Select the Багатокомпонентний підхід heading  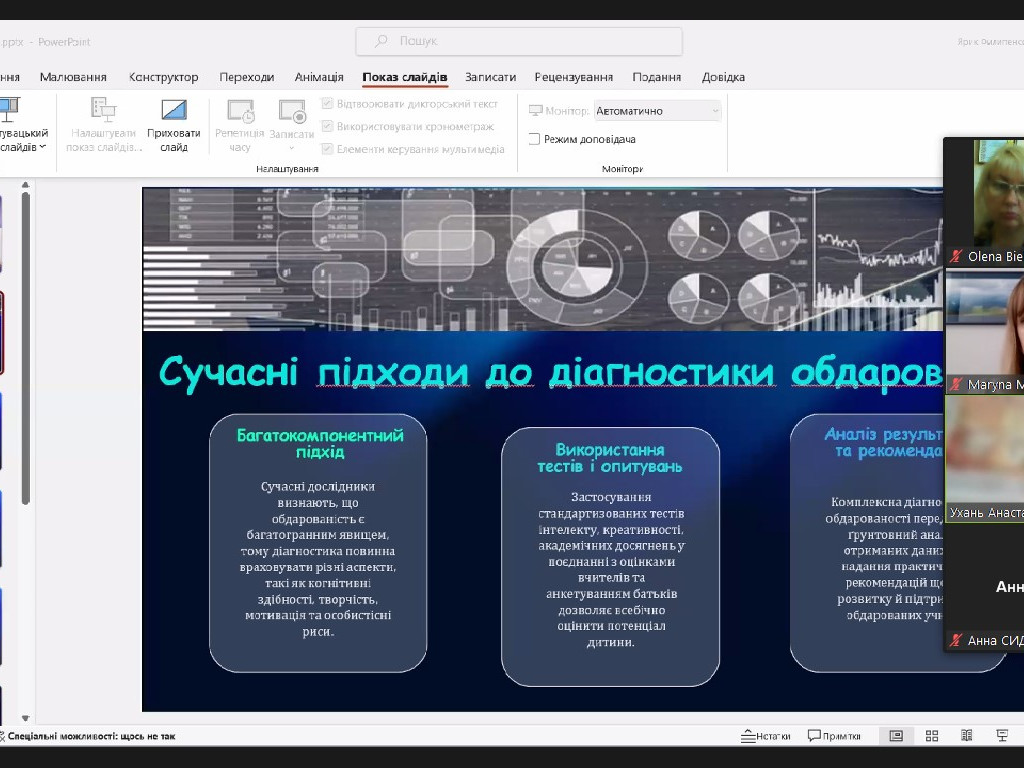[x=320, y=443]
